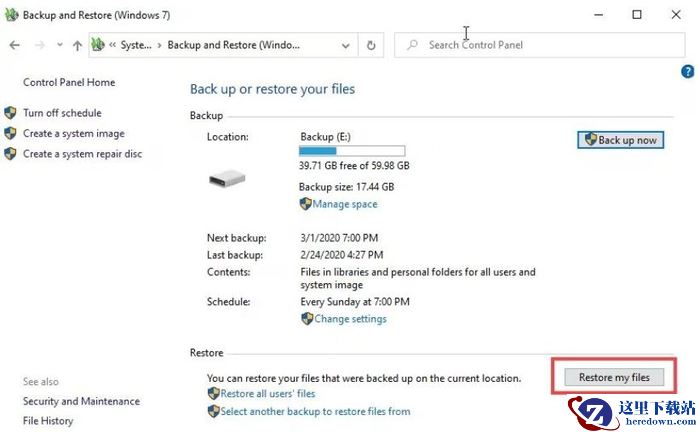Click the next backup date 3/1/2020 7:00 PM
700x432 pixels.
click(339, 238)
